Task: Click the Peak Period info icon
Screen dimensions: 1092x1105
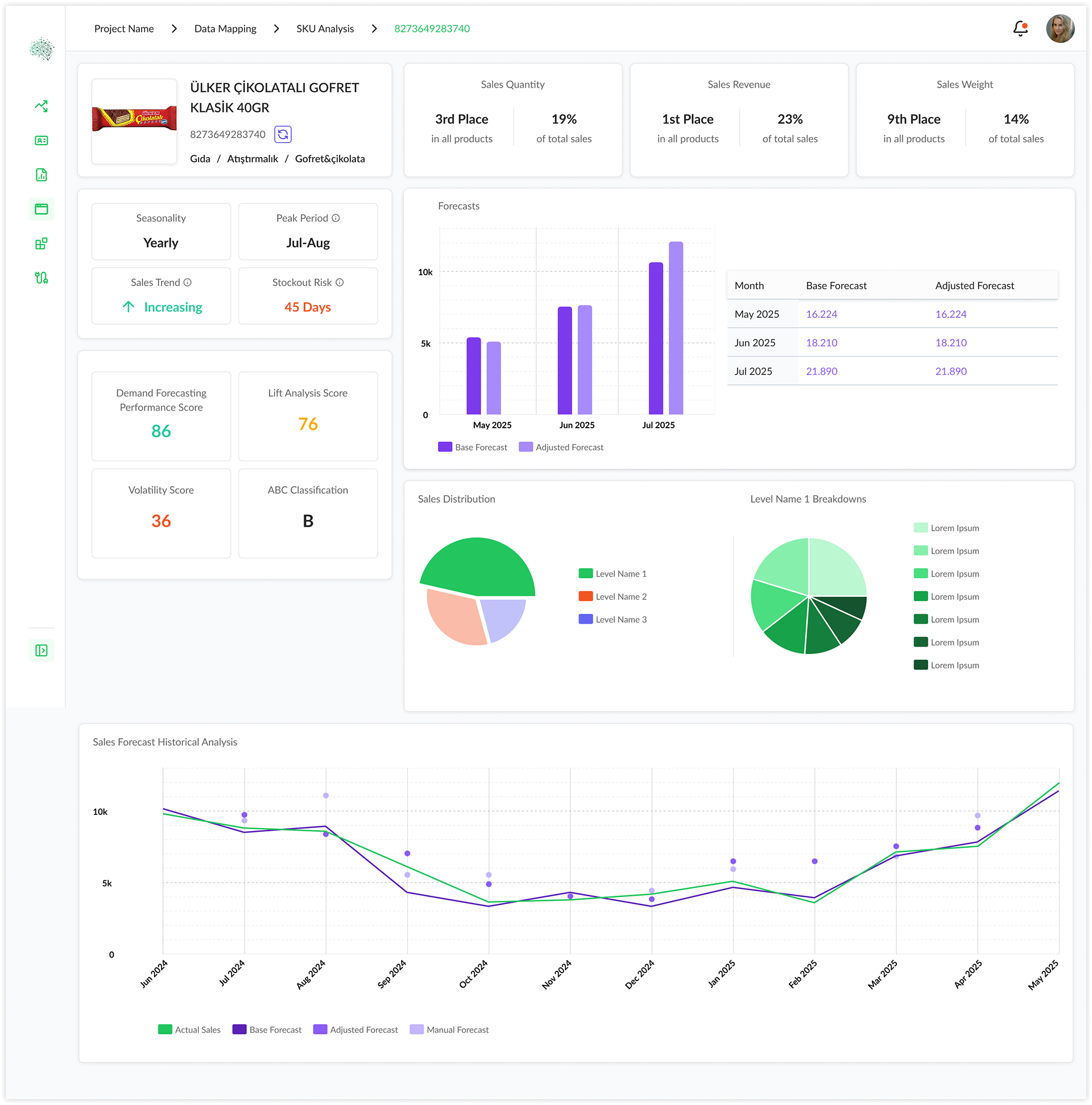Action: pyautogui.click(x=336, y=218)
